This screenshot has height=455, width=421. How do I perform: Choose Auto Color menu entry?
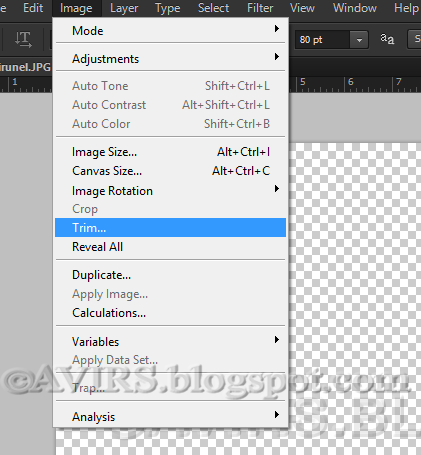[x=170, y=124]
